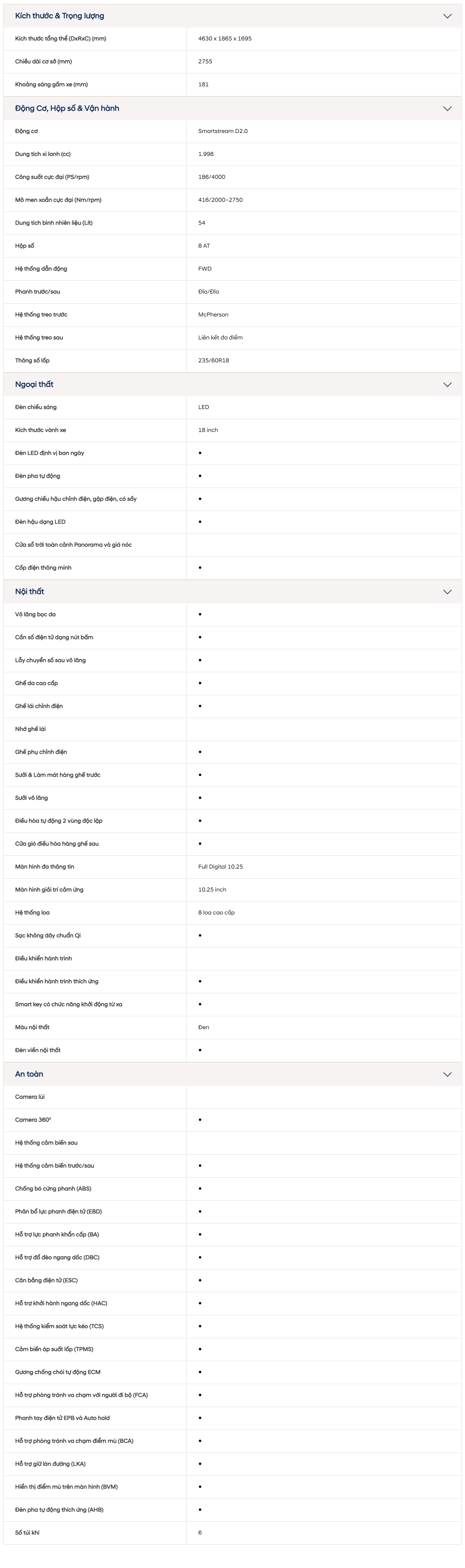Collapse the Kích thước & Trọng lượng section chevron
465x1568 pixels.
tap(447, 16)
